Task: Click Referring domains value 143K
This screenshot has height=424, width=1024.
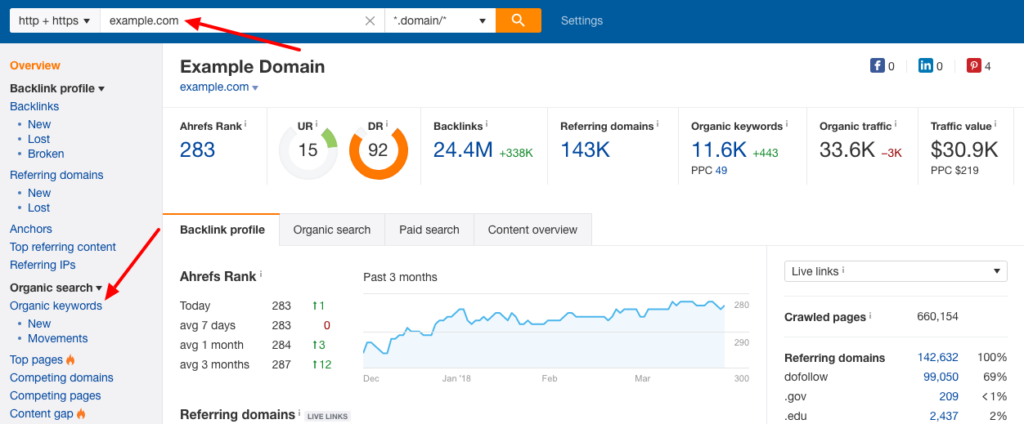Action: point(585,150)
